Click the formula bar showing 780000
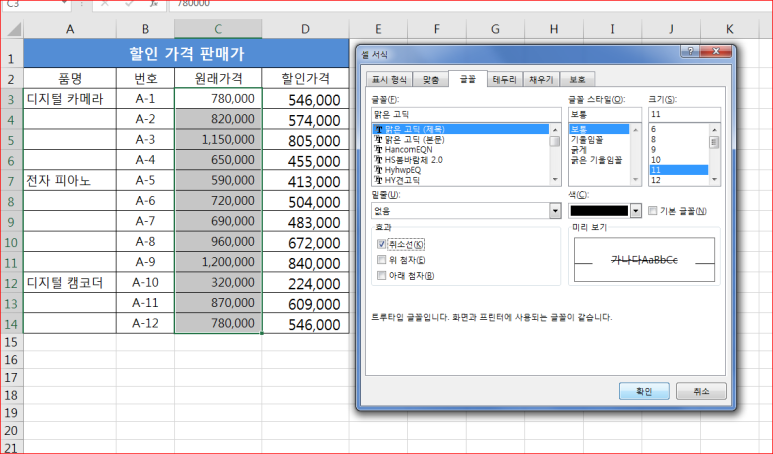 coord(471,4)
